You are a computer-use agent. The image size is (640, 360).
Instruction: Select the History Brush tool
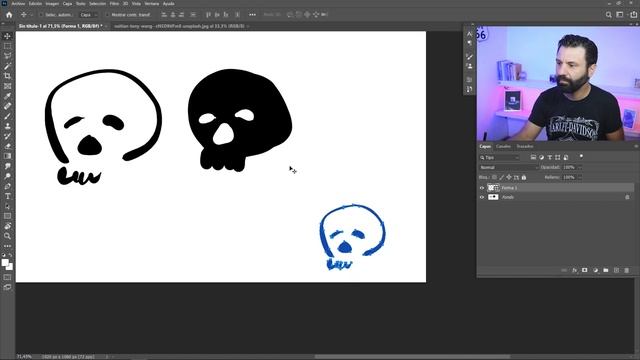[7, 136]
